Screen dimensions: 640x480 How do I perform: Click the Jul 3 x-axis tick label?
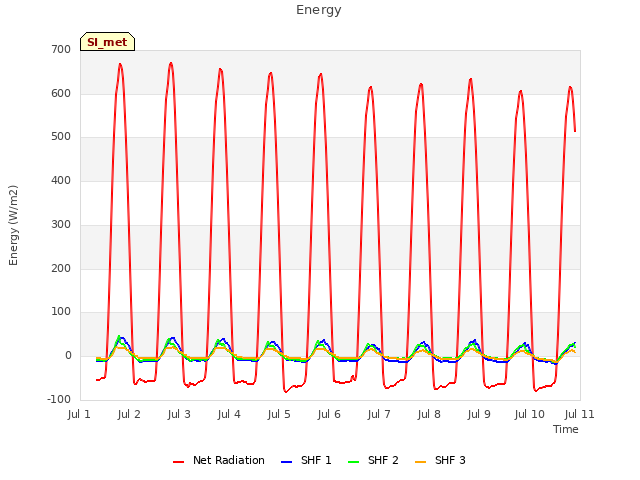click(x=179, y=414)
